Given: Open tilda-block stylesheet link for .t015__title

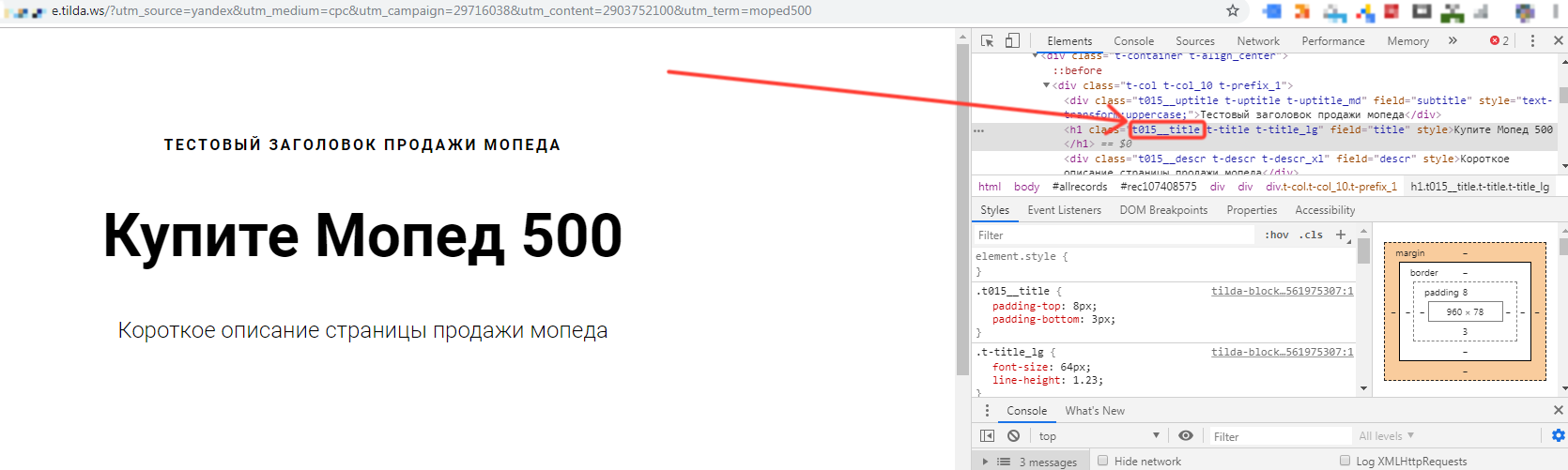Looking at the screenshot, I should (x=1282, y=291).
